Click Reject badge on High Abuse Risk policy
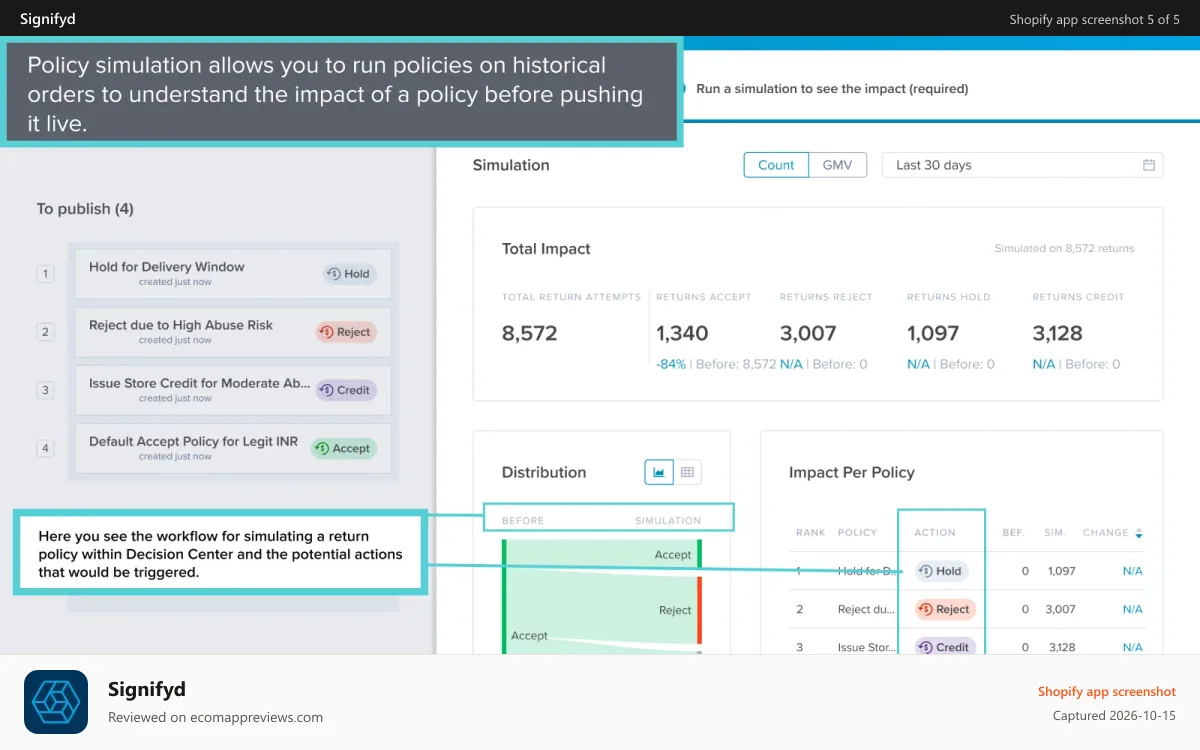This screenshot has width=1200, height=750. pos(346,332)
